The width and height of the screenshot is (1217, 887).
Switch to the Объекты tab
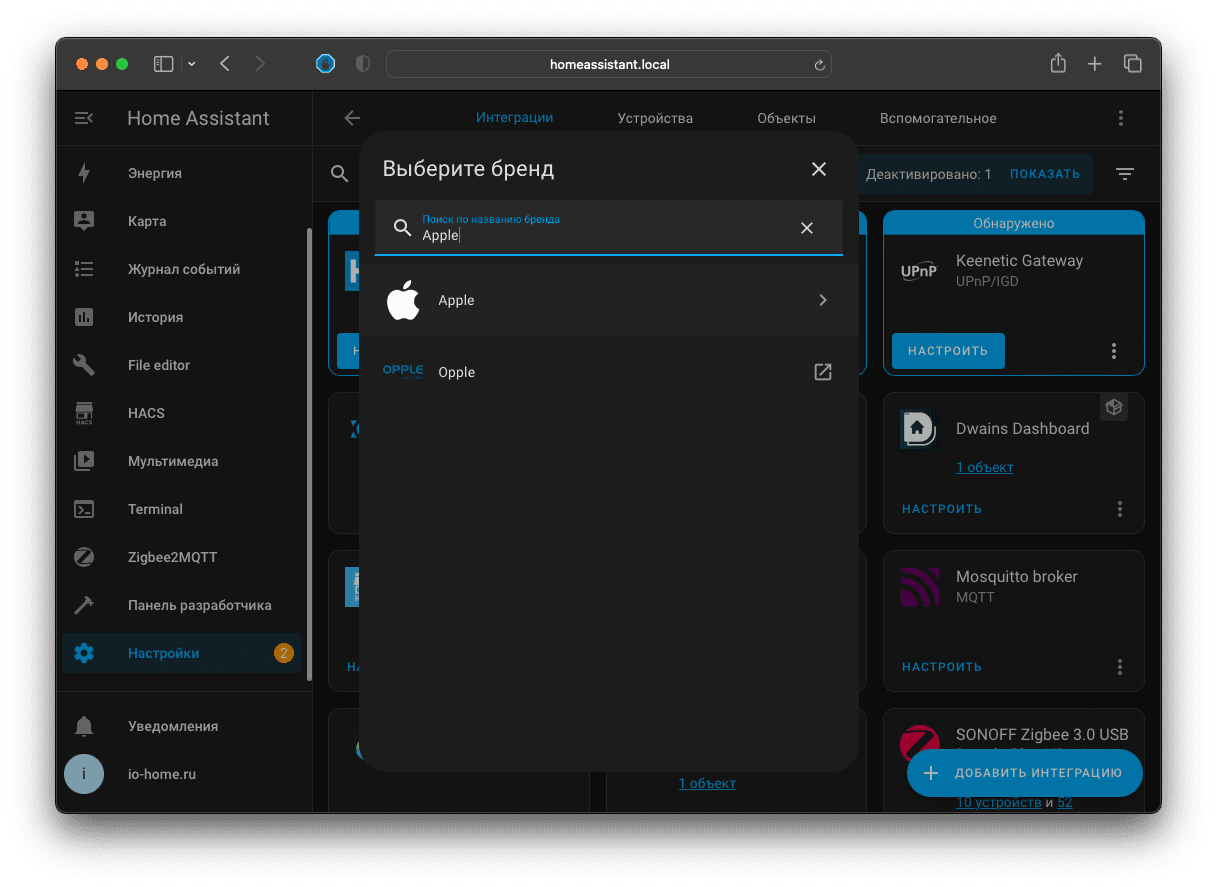point(787,118)
